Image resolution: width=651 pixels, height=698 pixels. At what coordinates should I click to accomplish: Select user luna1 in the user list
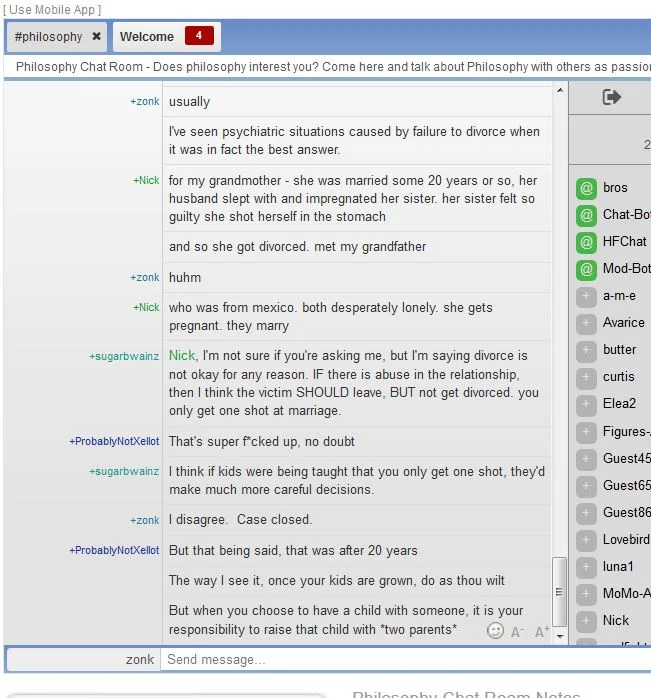(618, 566)
